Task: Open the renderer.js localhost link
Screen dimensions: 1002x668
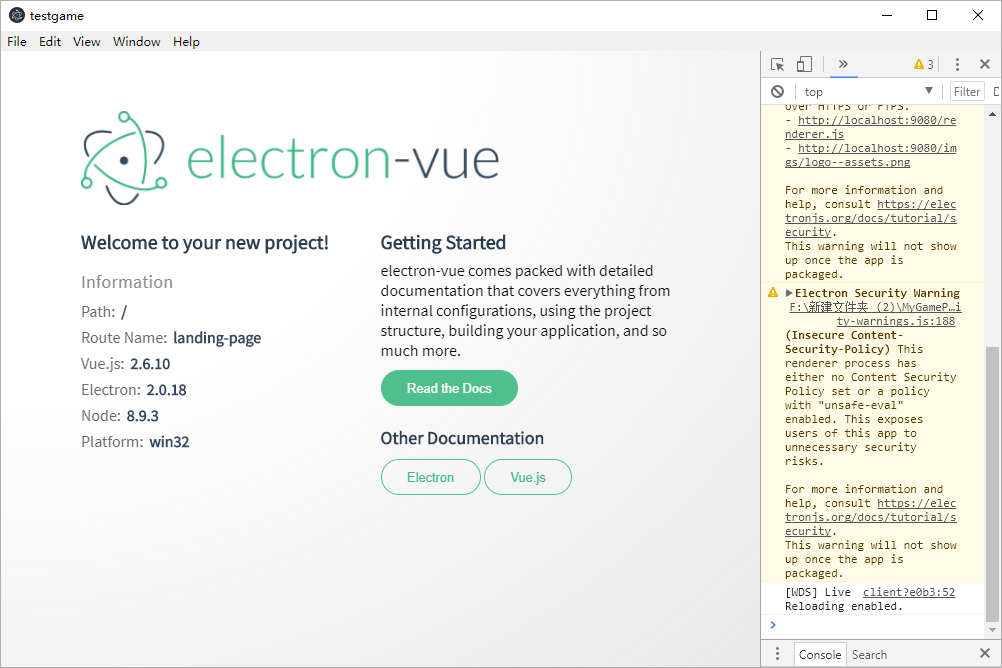Action: click(870, 127)
